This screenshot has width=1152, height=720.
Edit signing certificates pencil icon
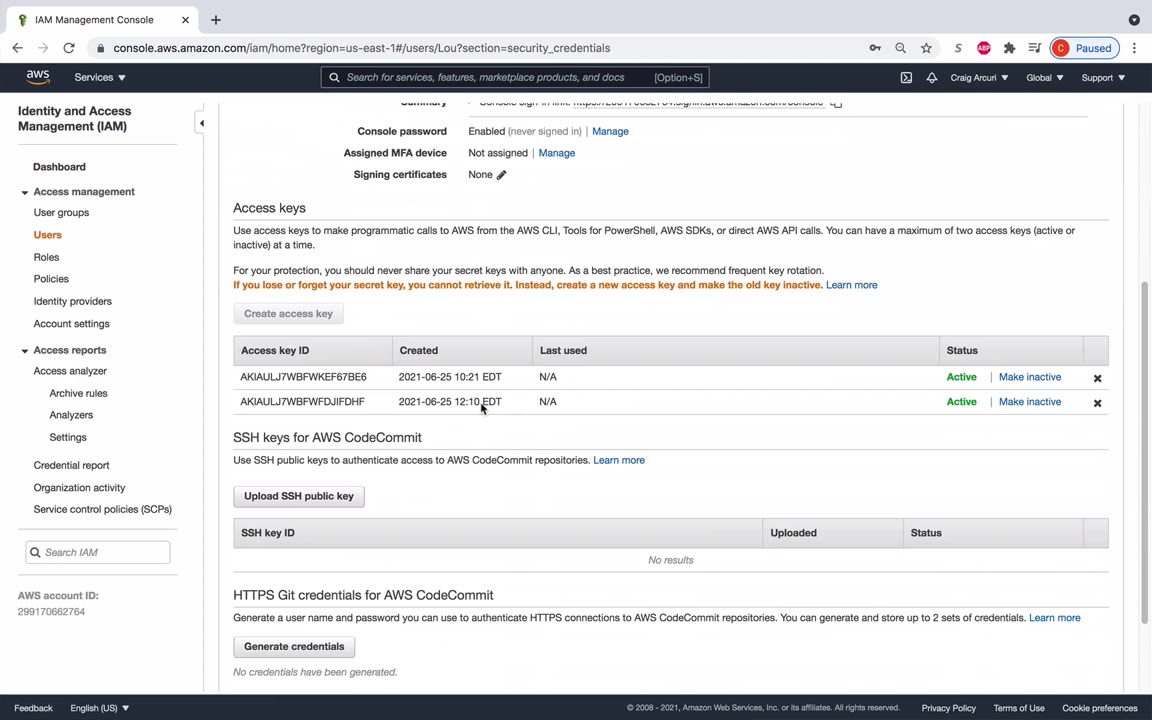501,175
